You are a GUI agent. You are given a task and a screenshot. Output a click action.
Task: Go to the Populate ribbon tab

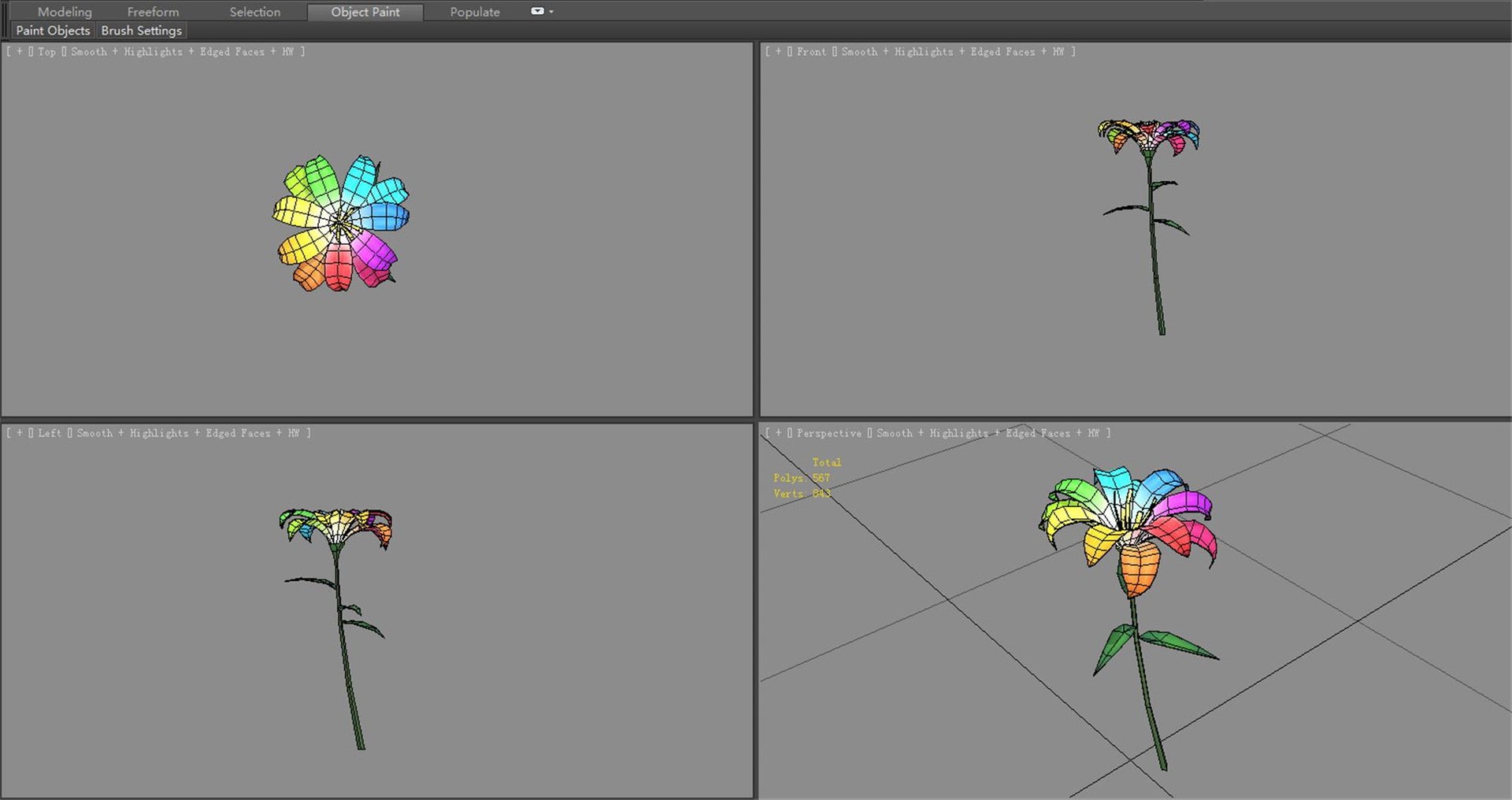coord(475,12)
